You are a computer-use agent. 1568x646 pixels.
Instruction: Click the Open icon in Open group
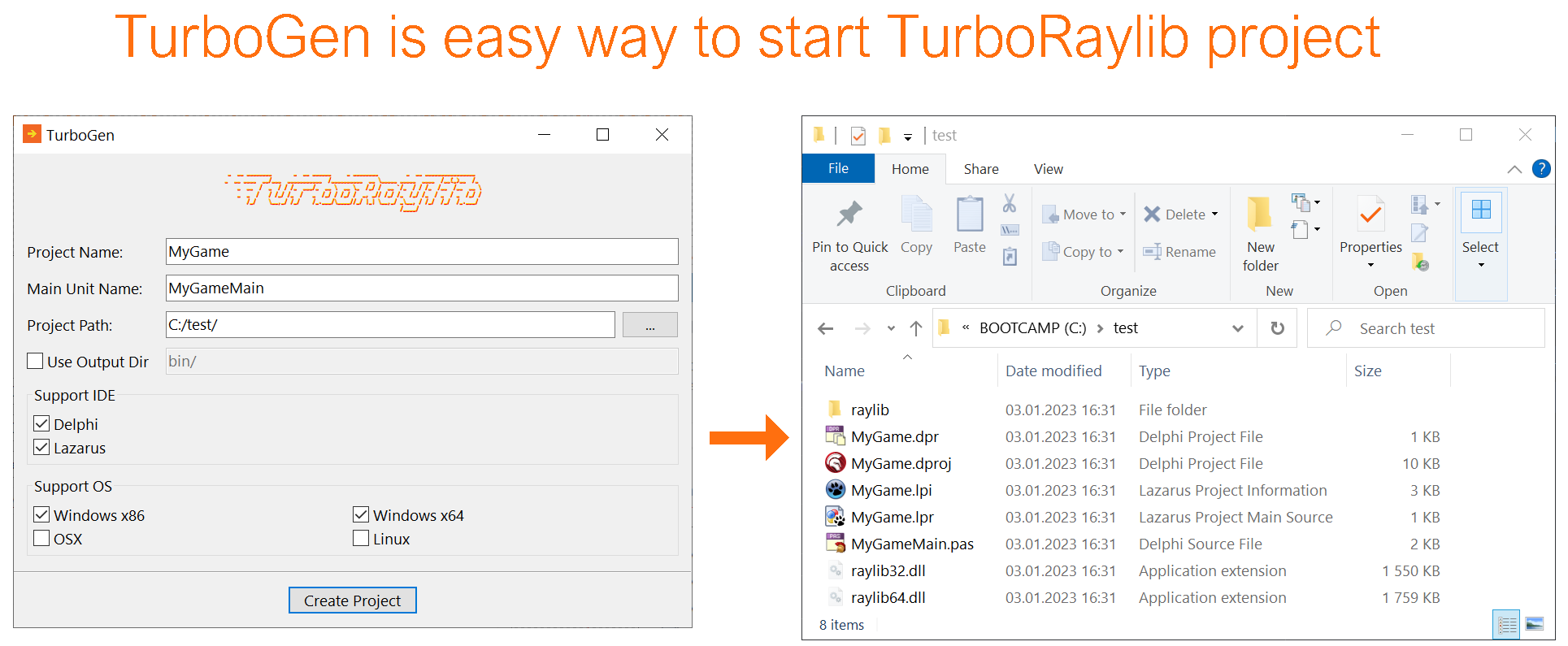tap(1419, 204)
